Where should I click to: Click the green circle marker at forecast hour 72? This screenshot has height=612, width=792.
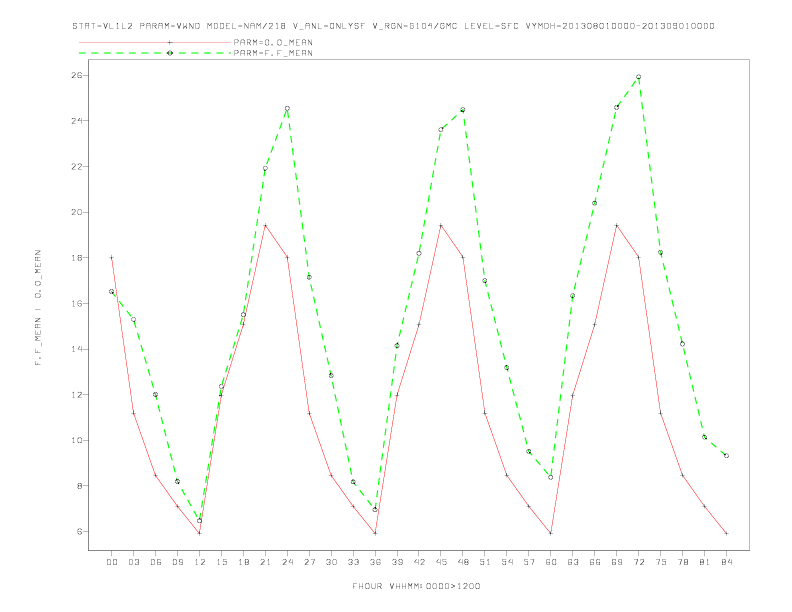(638, 77)
